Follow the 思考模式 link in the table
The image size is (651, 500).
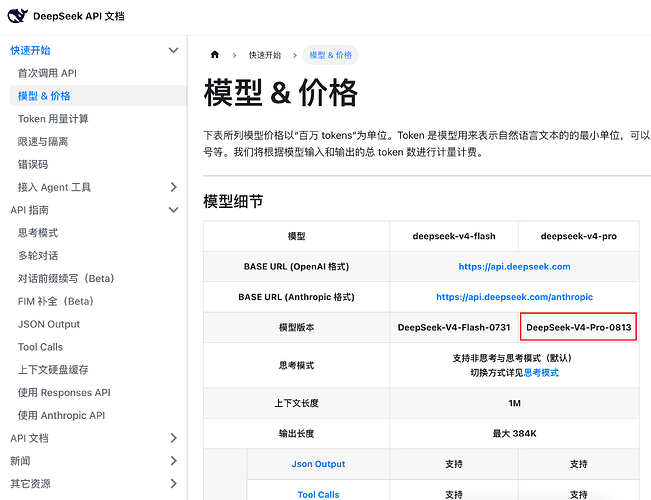541,373
